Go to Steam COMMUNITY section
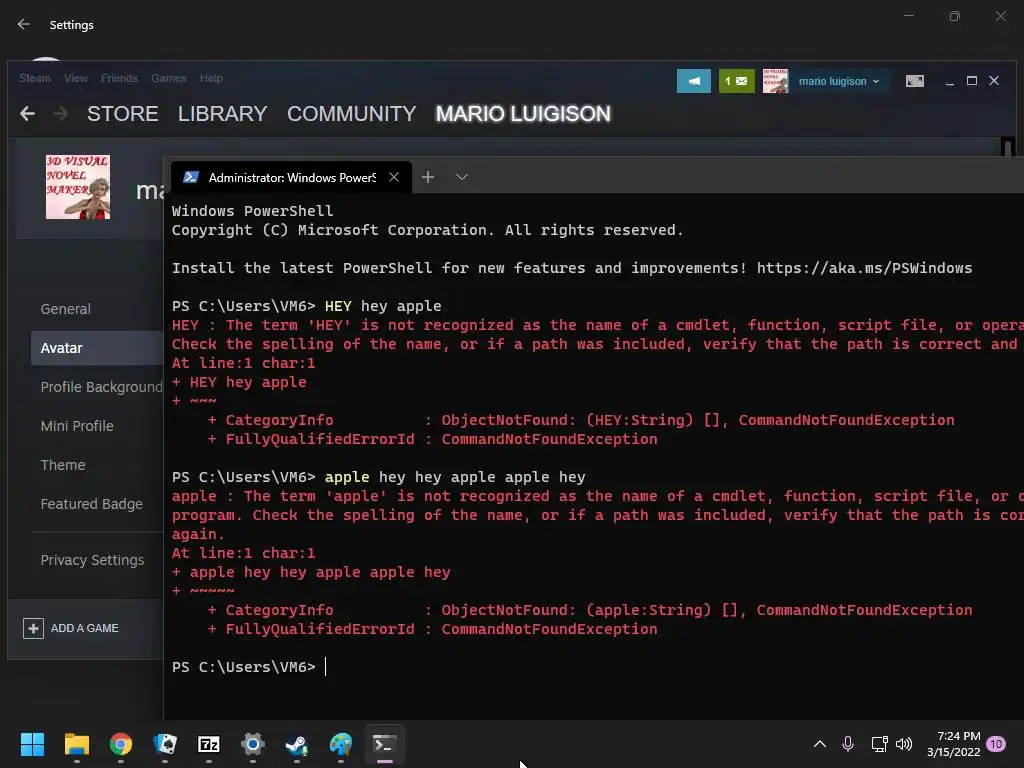1024x768 pixels. 351,114
